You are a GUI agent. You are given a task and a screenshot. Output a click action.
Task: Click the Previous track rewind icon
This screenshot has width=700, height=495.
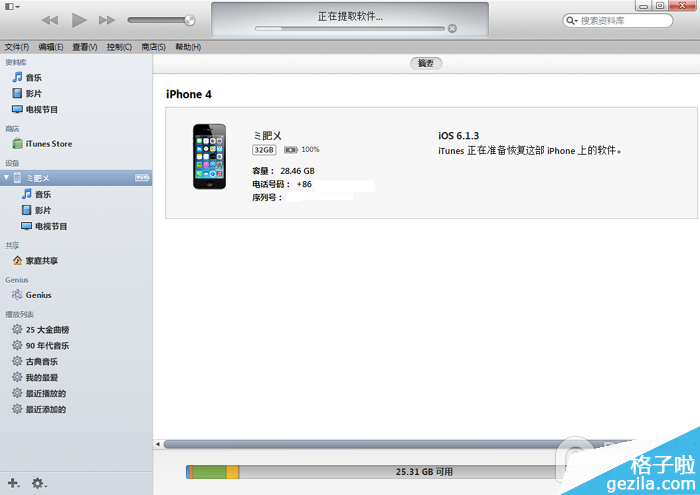(x=50, y=20)
